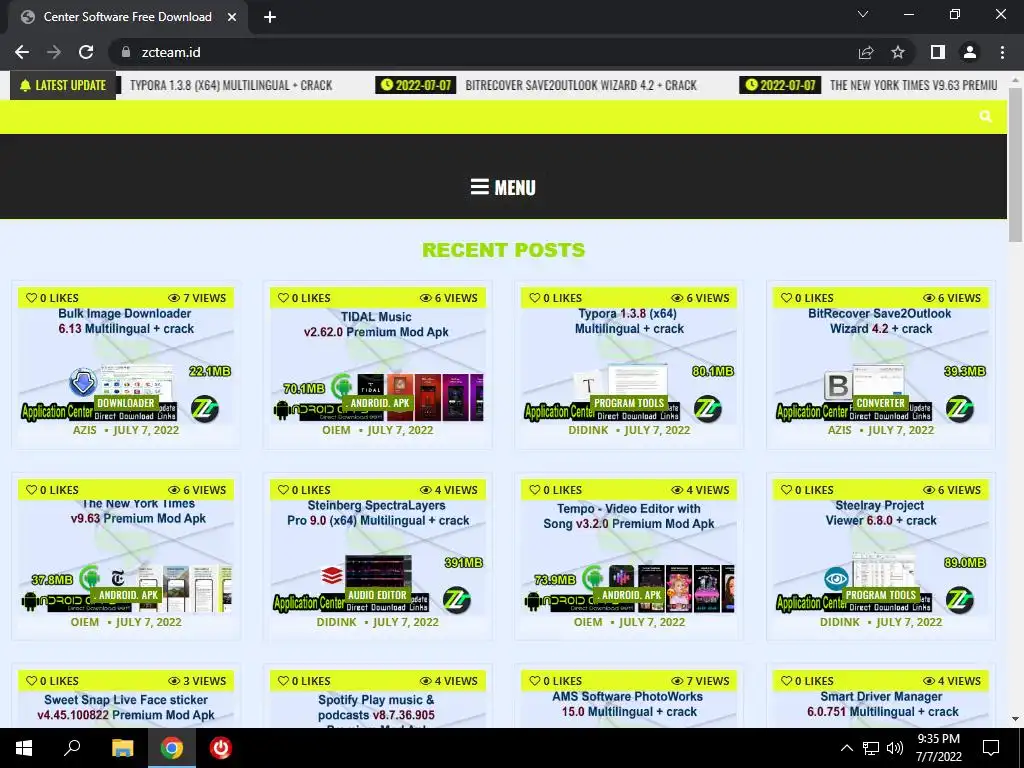Open the volume control in tray
This screenshot has width=1024, height=768.
895,748
